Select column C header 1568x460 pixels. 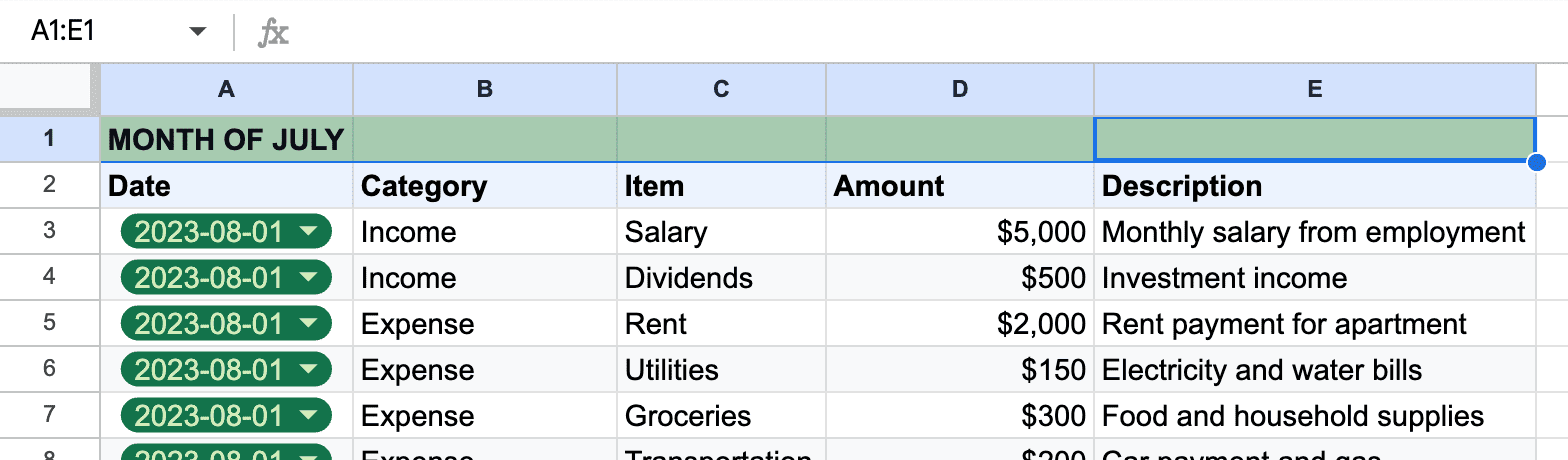click(722, 90)
